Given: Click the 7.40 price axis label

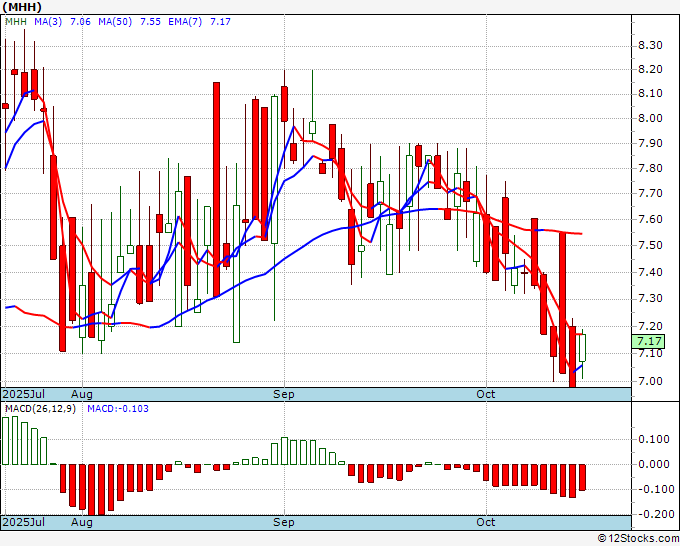Looking at the screenshot, I should pyautogui.click(x=650, y=272).
